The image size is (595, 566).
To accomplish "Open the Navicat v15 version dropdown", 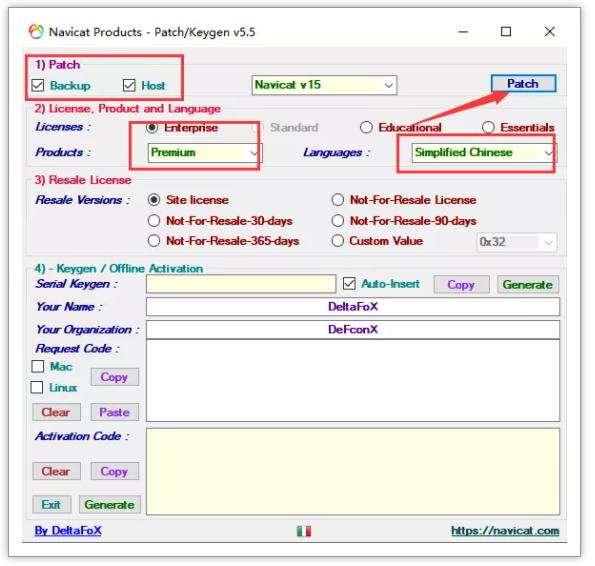I will (324, 85).
